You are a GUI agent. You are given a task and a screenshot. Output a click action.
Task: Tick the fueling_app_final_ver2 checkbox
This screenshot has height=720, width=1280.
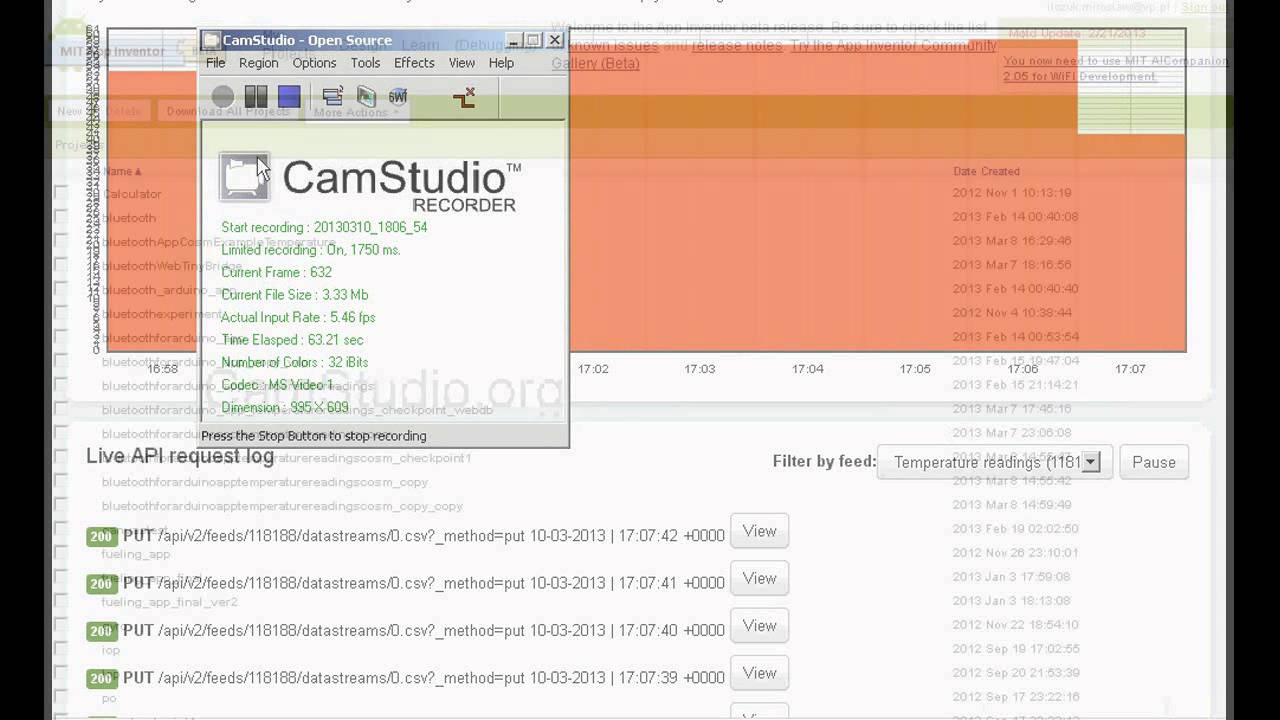(61, 600)
